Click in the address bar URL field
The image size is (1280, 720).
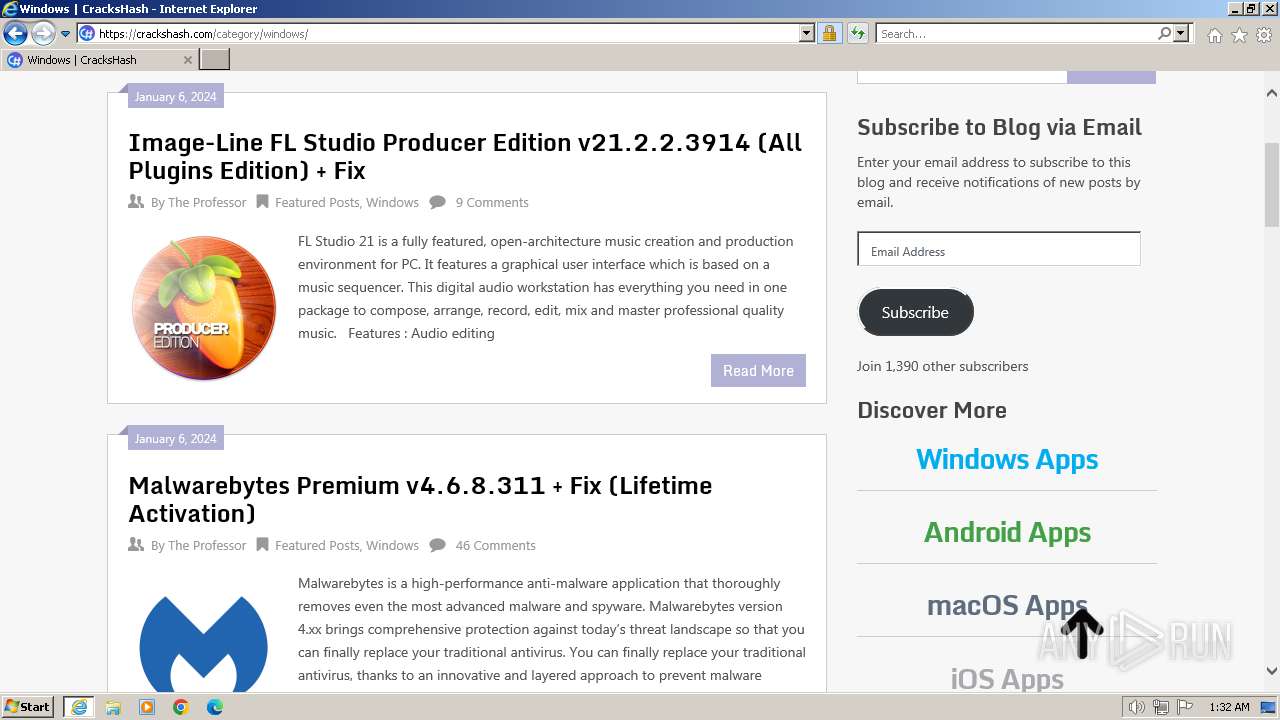[448, 34]
